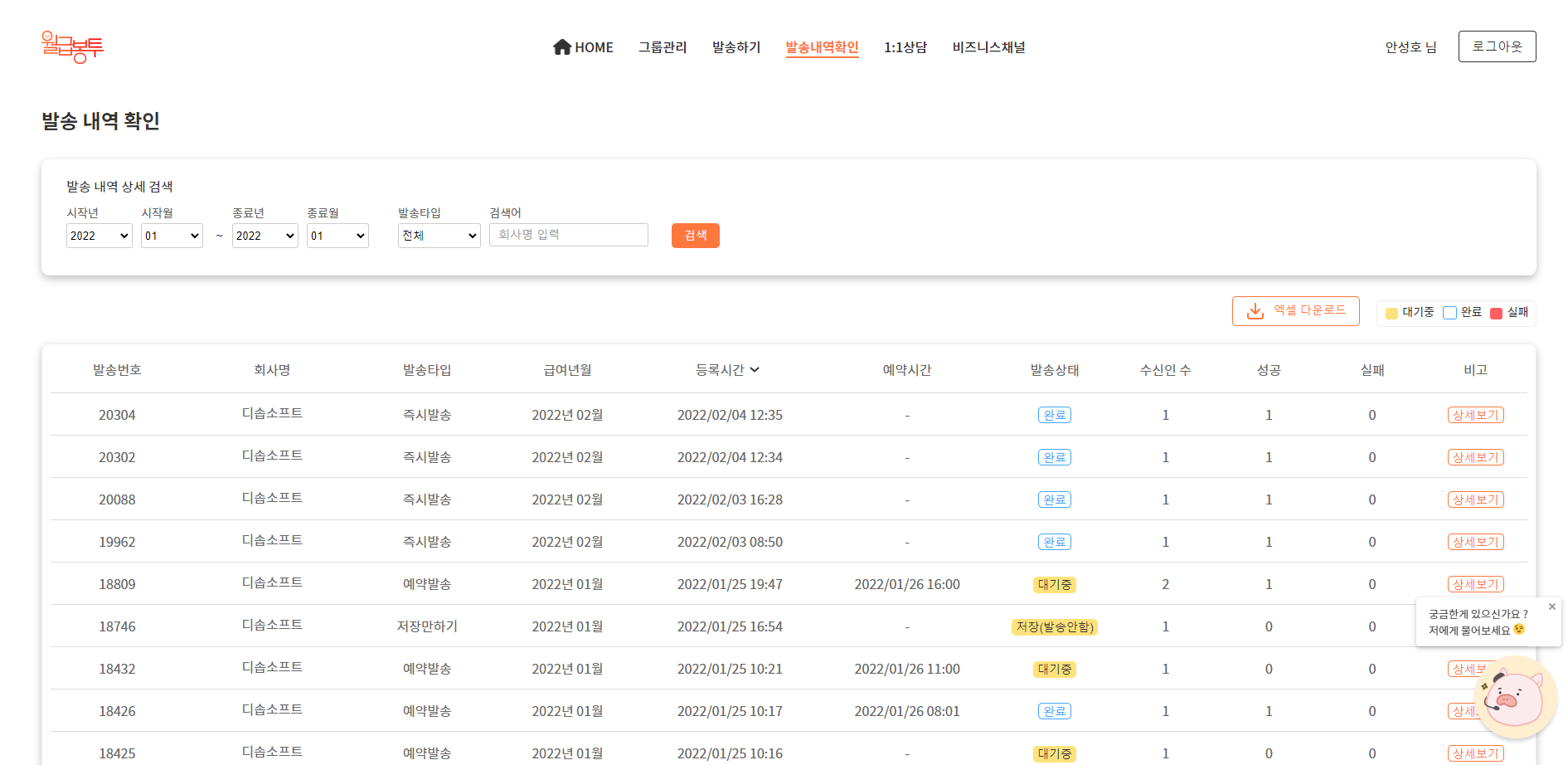Click the 대기중 badge in row 18432
This screenshot has width=1568, height=765.
point(1055,669)
